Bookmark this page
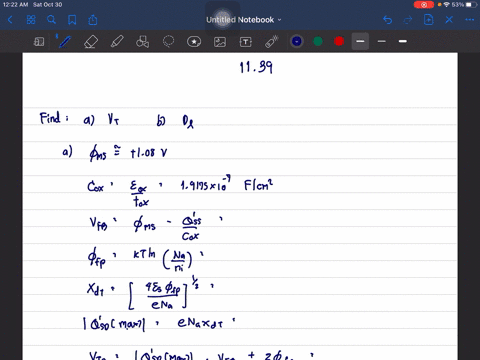This screenshot has height=360, width=480. [72, 20]
